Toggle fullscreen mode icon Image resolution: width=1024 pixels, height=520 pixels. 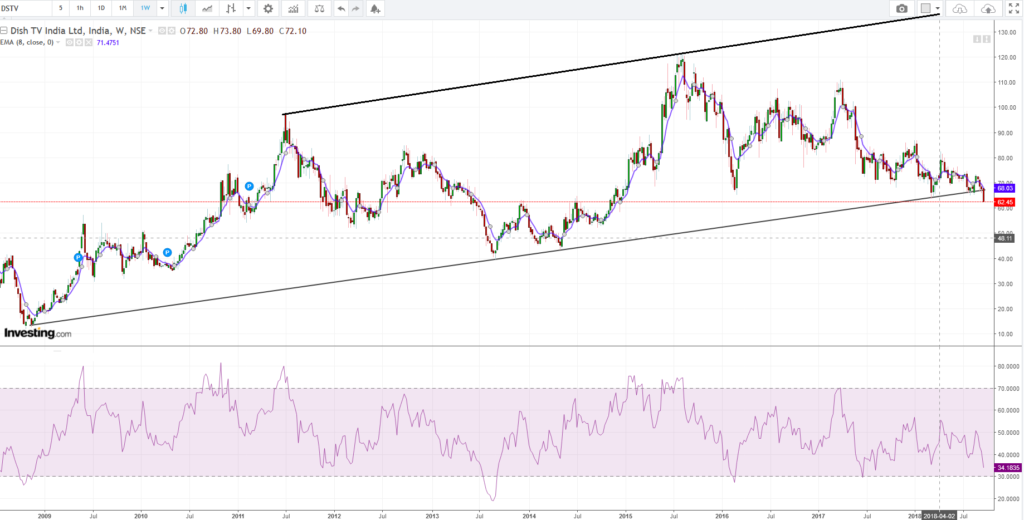pyautogui.click(x=1014, y=8)
